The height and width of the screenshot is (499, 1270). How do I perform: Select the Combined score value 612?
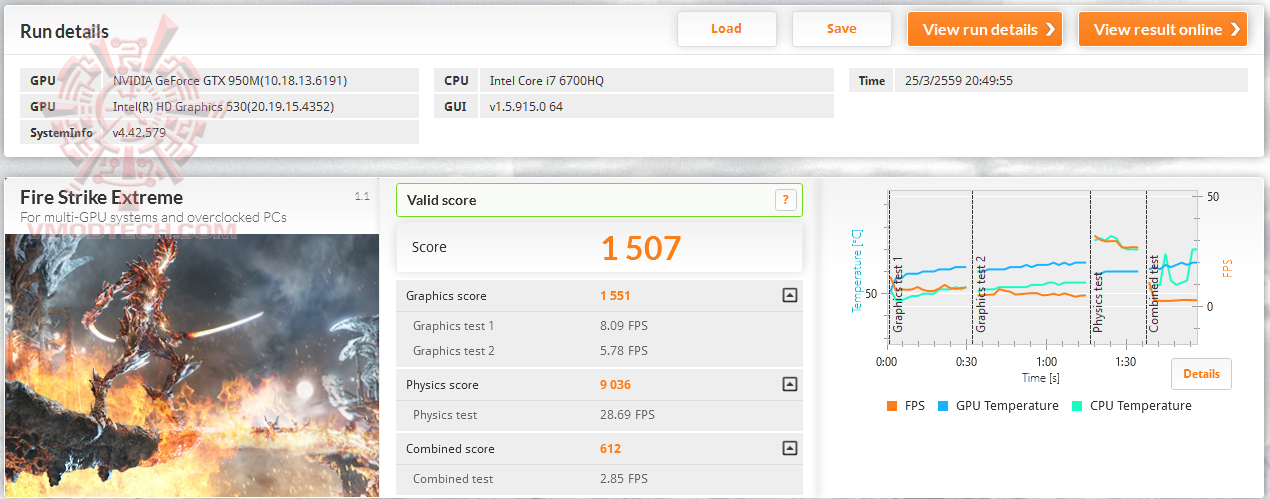[x=611, y=449]
